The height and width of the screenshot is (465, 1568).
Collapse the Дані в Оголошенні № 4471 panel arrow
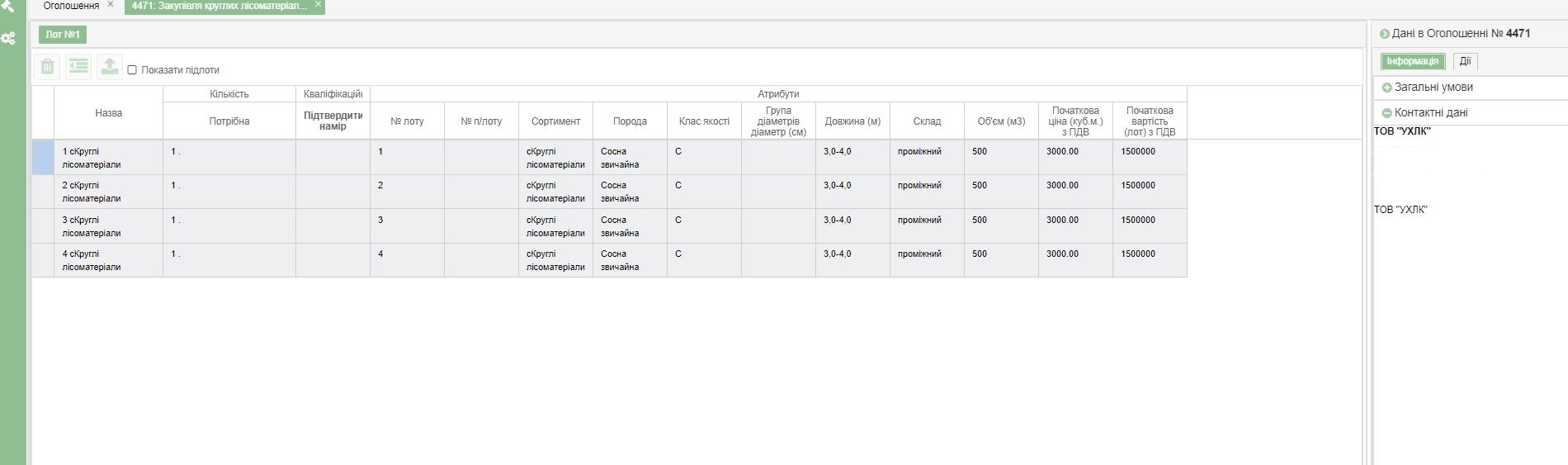[1385, 34]
